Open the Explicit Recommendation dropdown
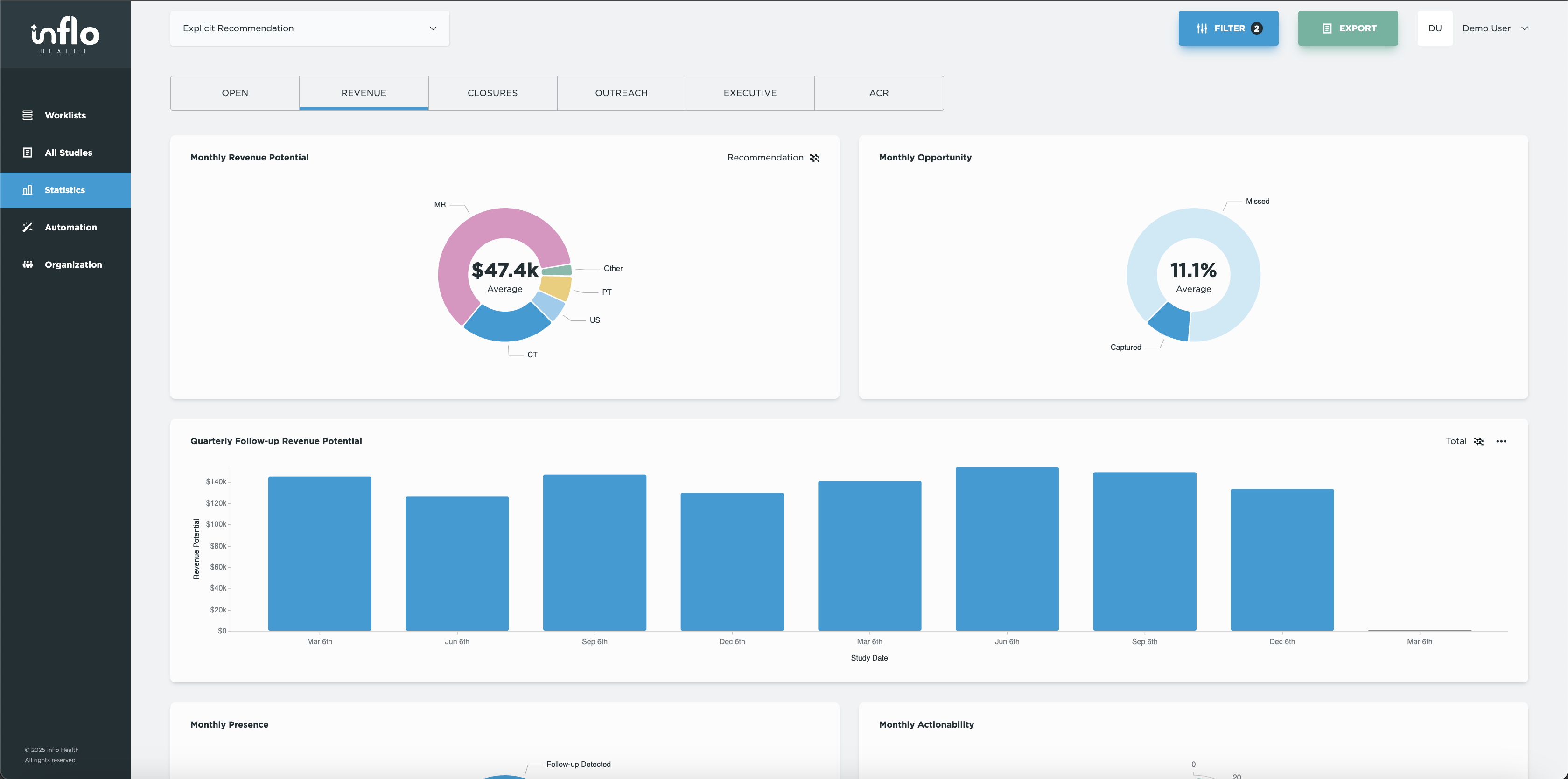The width and height of the screenshot is (1568, 779). click(309, 28)
